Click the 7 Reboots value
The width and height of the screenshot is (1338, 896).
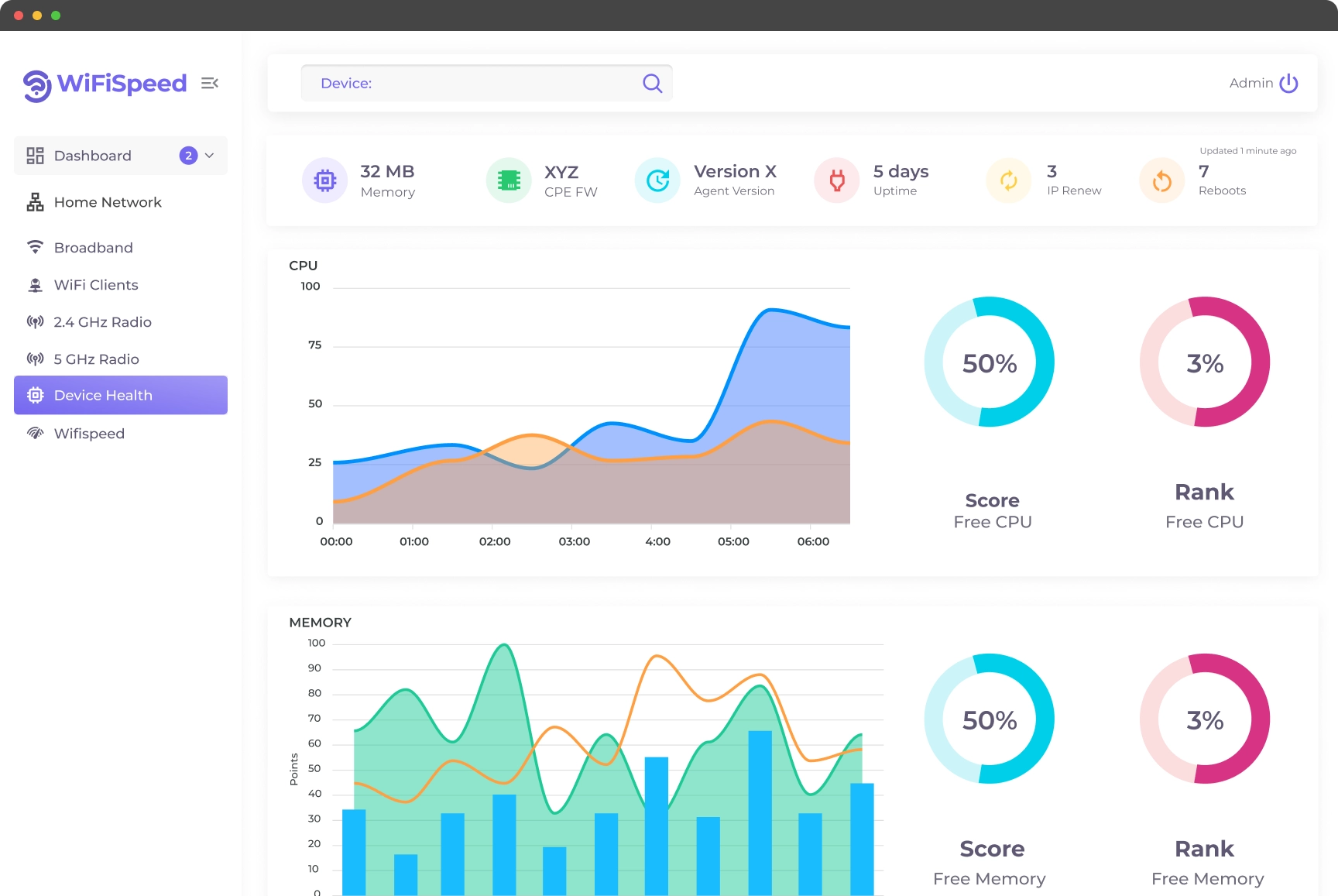click(1203, 171)
